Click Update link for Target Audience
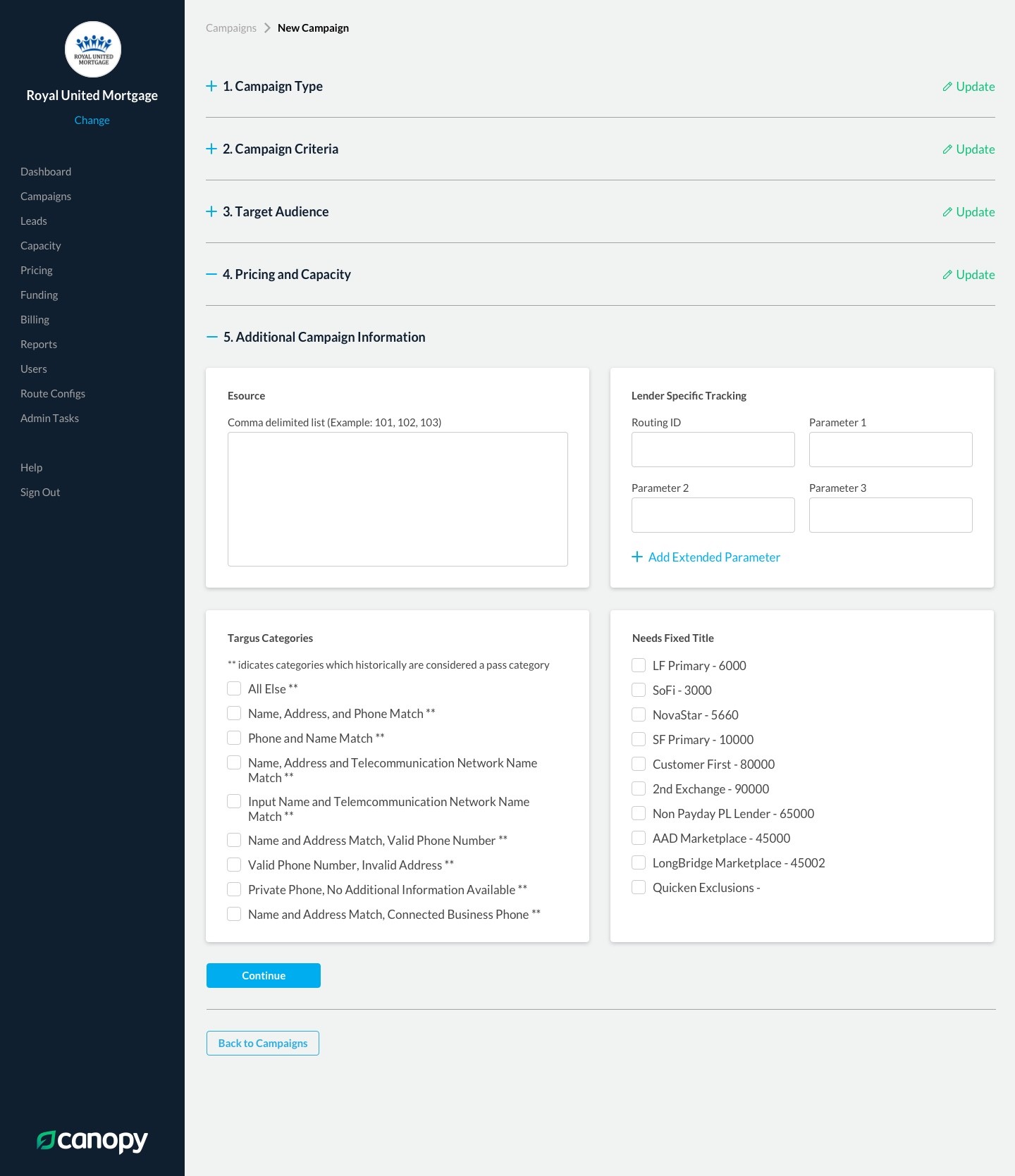This screenshot has height=1176, width=1015. [x=976, y=212]
